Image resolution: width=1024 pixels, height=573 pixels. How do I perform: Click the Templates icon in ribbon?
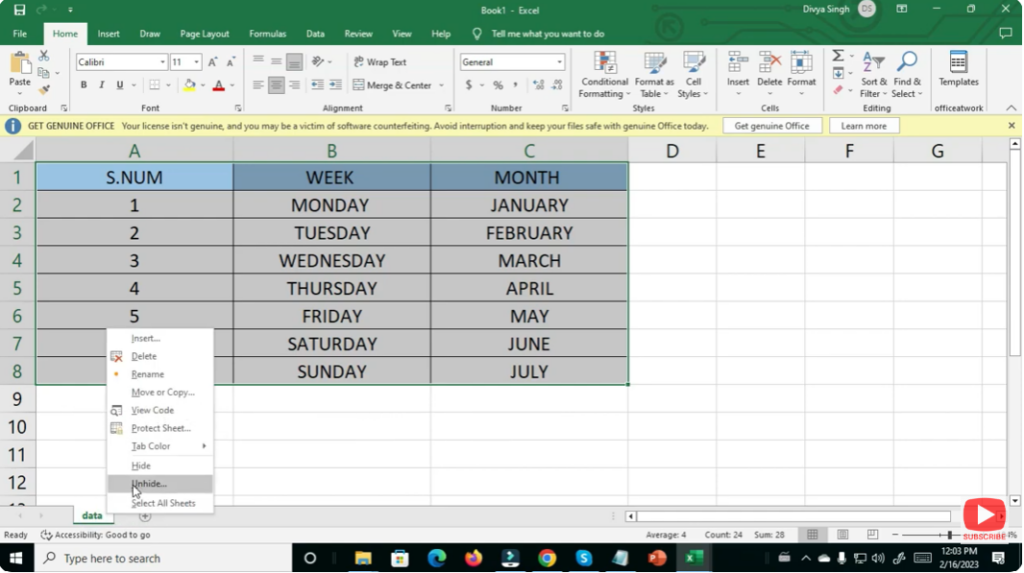(958, 62)
